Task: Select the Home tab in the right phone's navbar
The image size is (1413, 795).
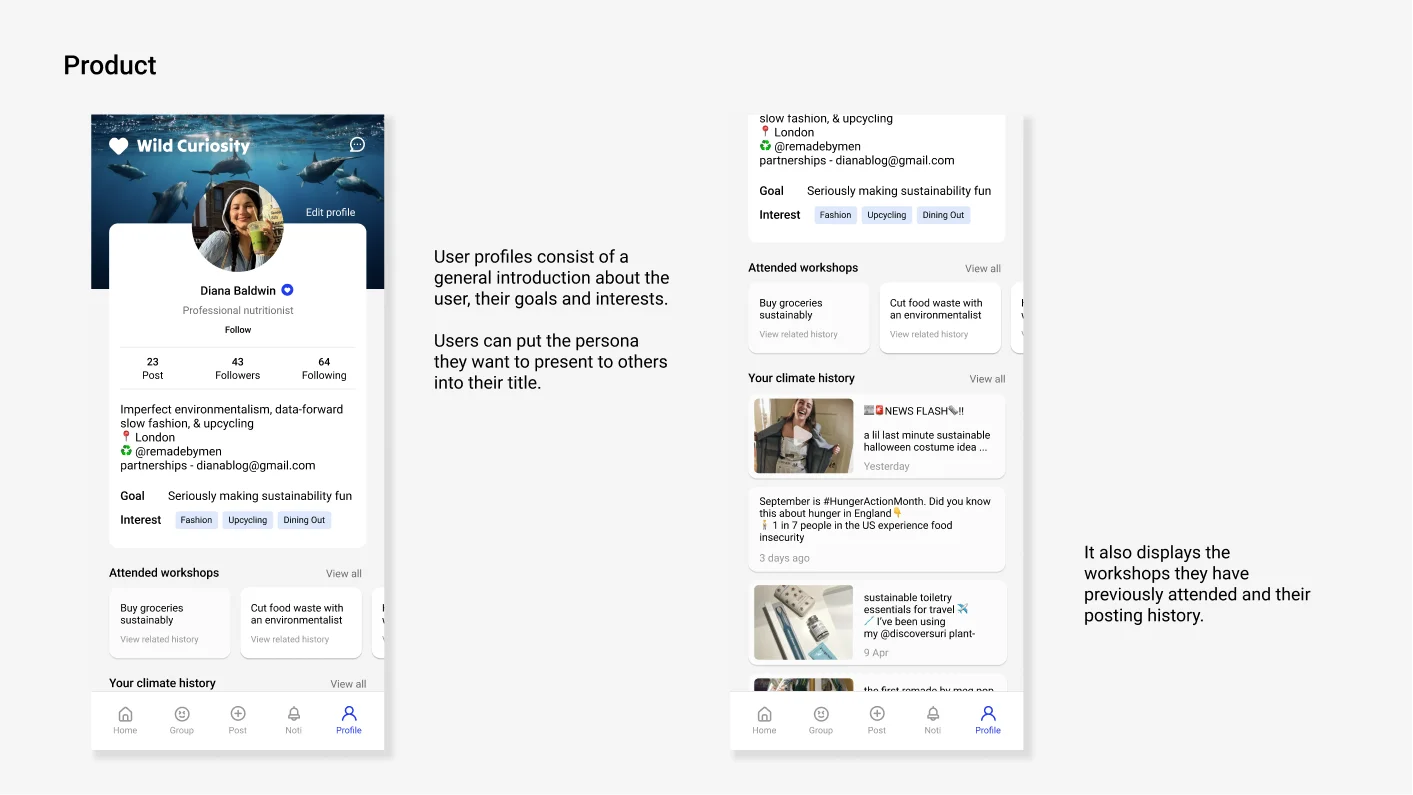Action: coord(764,720)
